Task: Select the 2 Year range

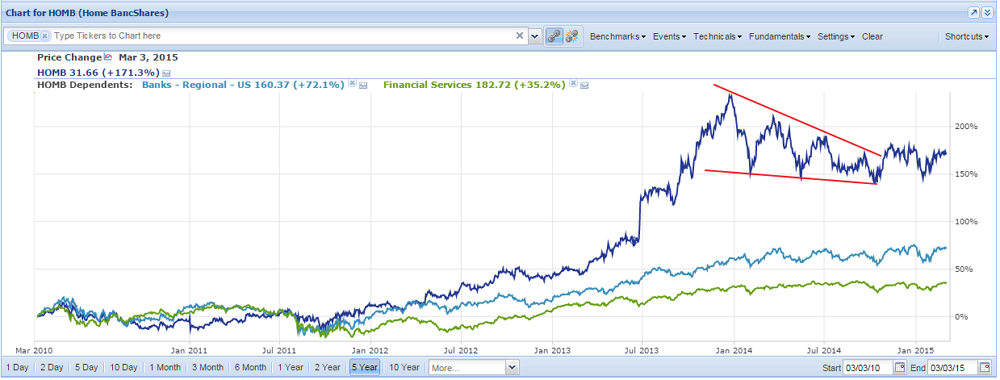Action: coord(327,367)
